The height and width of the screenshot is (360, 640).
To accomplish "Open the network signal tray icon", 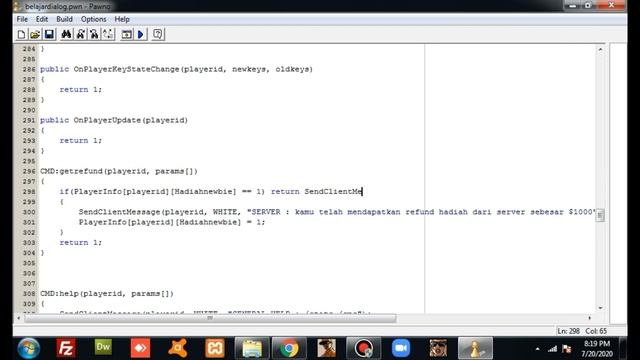I will (552, 349).
